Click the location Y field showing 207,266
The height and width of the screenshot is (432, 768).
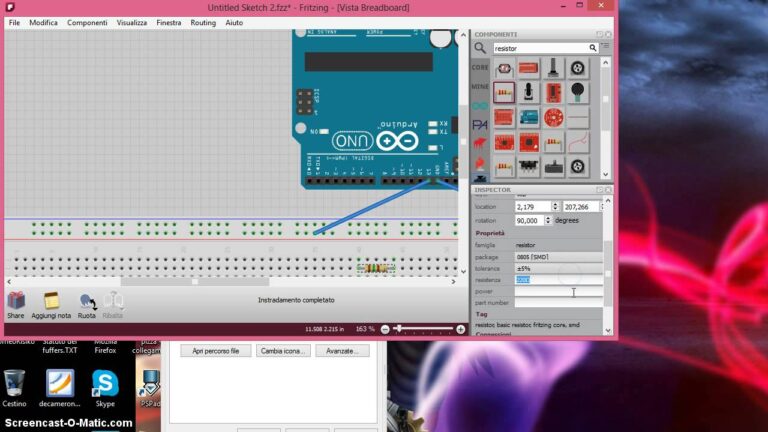tap(581, 207)
